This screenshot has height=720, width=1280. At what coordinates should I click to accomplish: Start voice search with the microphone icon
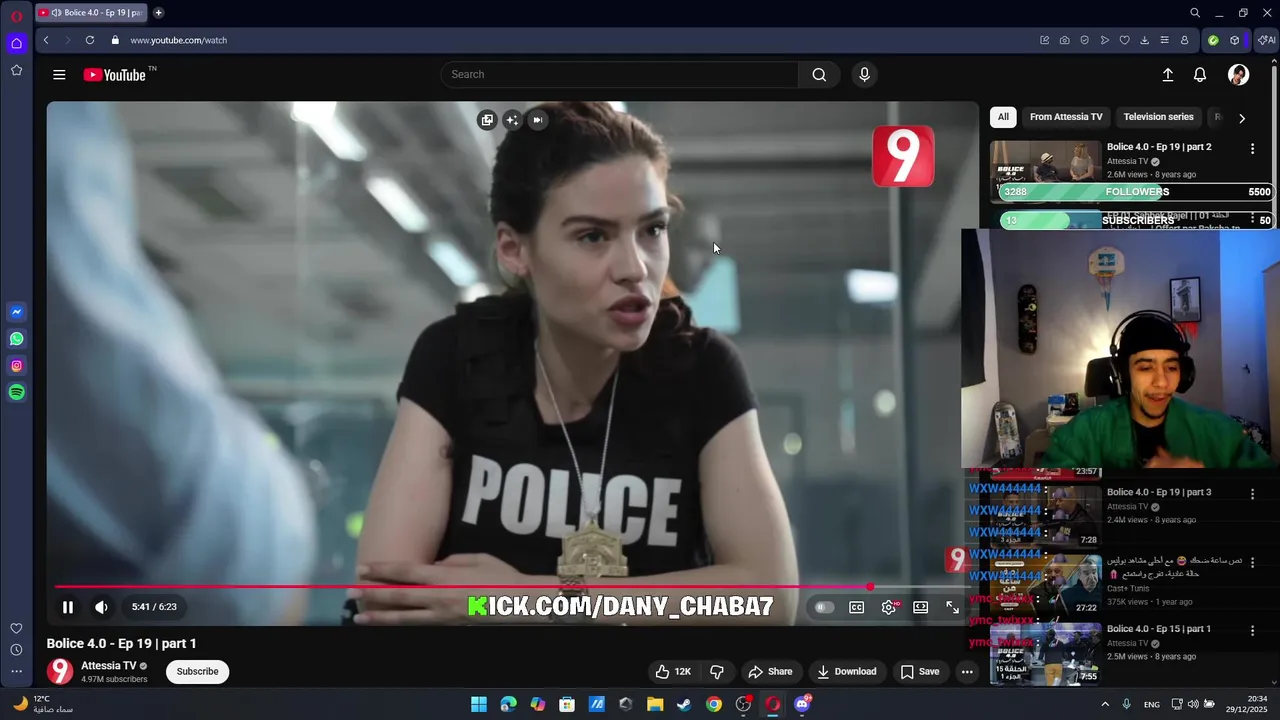(865, 75)
